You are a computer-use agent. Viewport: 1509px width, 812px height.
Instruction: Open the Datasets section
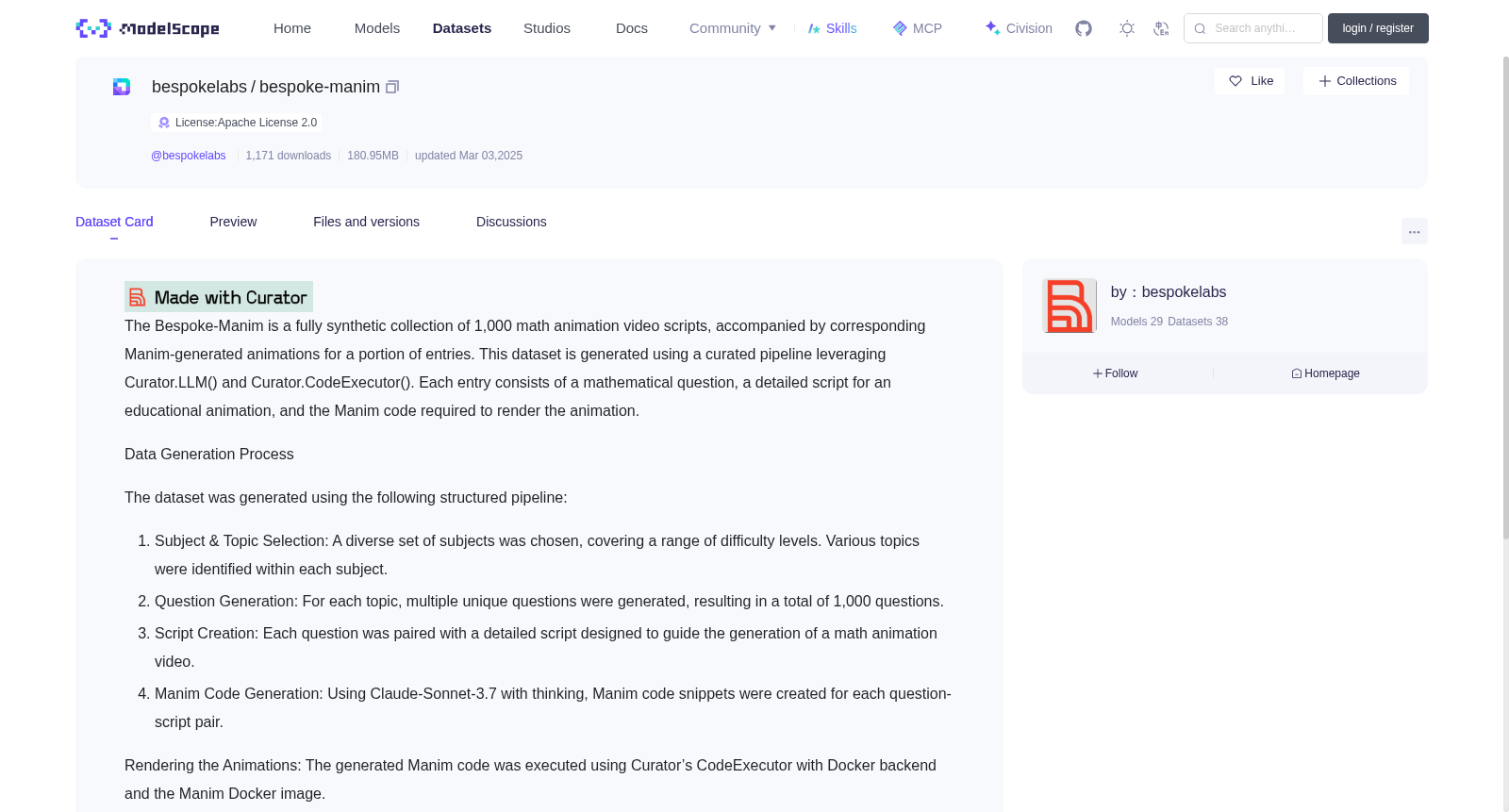tap(462, 28)
